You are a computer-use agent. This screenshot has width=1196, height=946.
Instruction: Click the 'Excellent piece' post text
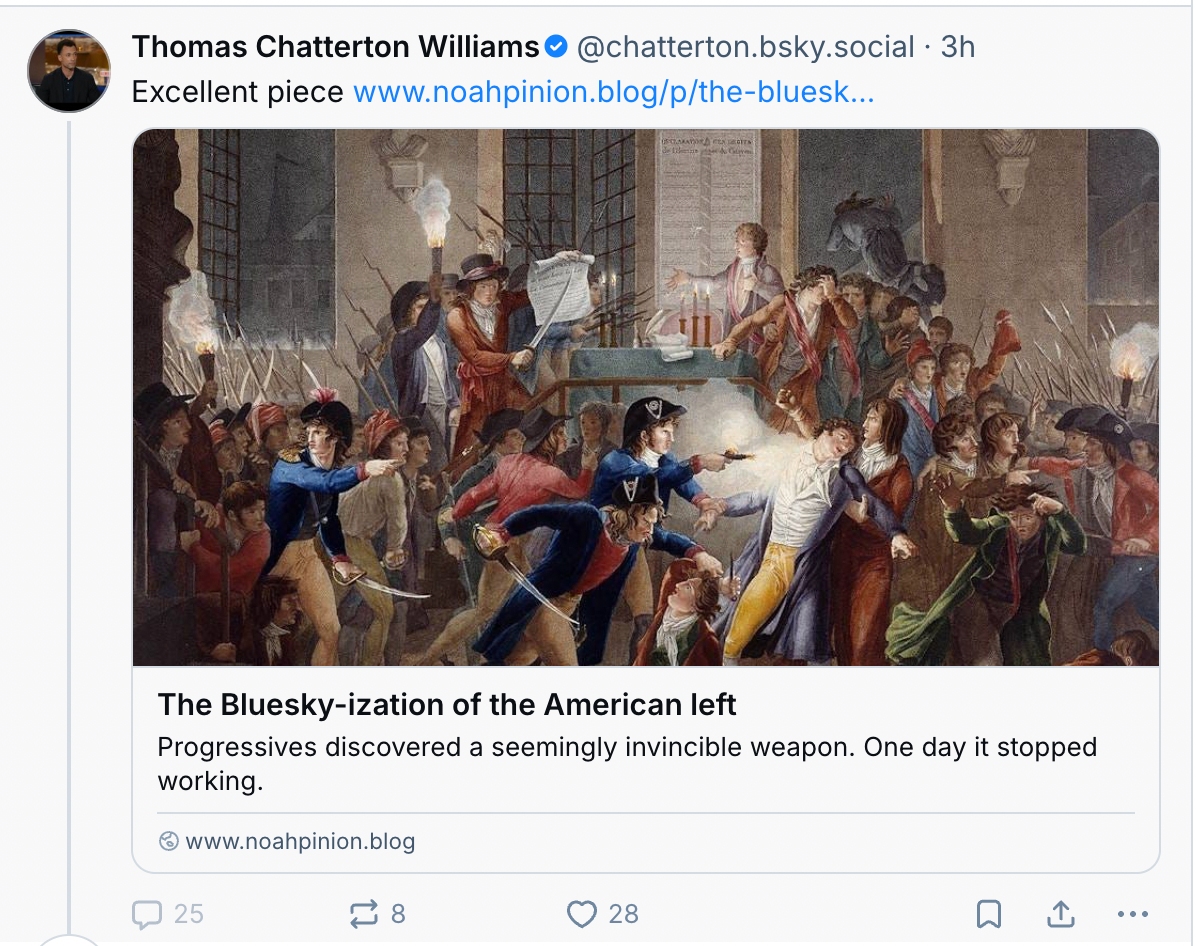click(238, 93)
